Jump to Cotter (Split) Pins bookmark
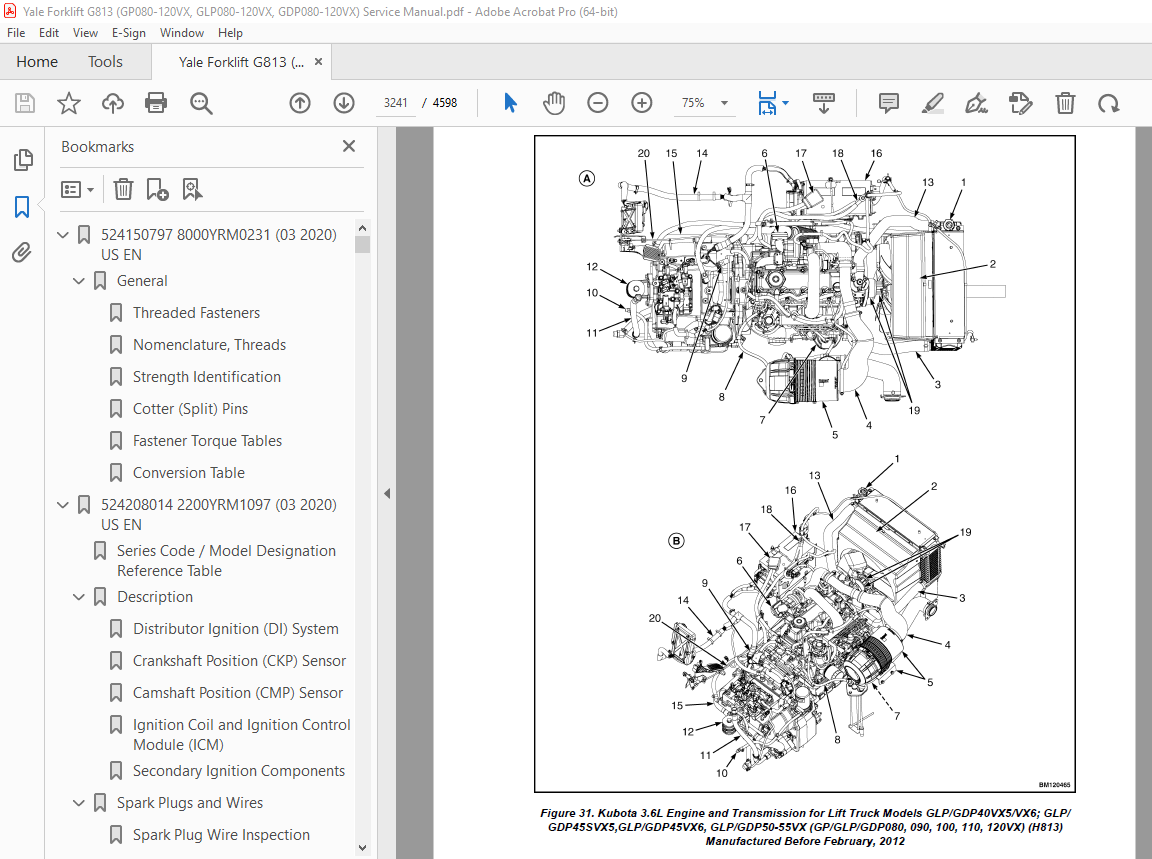Screen dimensions: 1152x859 pyautogui.click(x=190, y=409)
